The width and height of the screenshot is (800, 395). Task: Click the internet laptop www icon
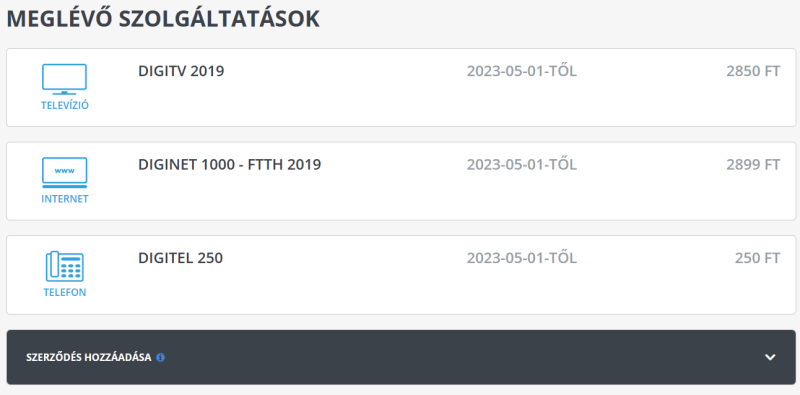coord(64,172)
